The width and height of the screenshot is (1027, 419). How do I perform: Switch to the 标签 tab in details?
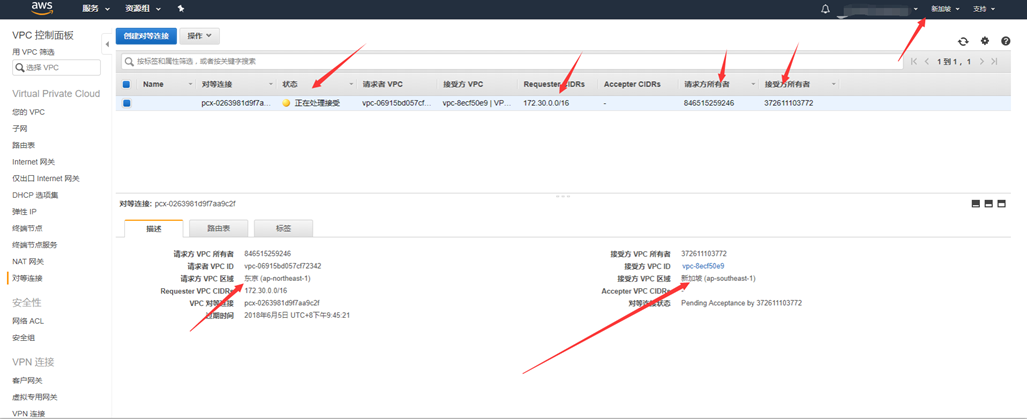[x=284, y=229]
